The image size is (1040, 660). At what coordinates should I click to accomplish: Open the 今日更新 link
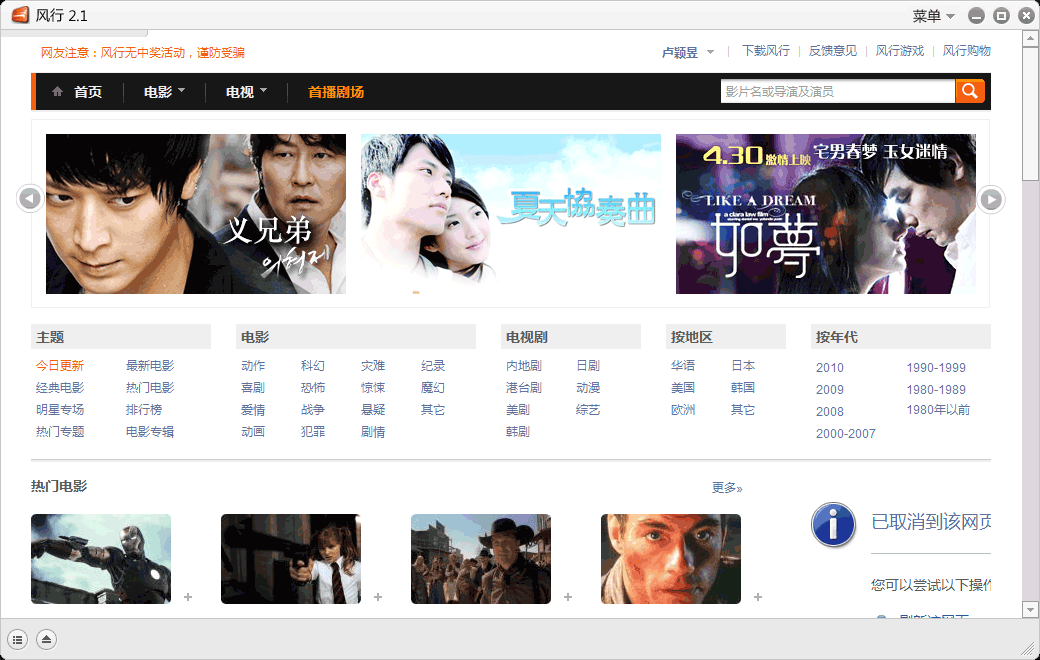pyautogui.click(x=60, y=366)
